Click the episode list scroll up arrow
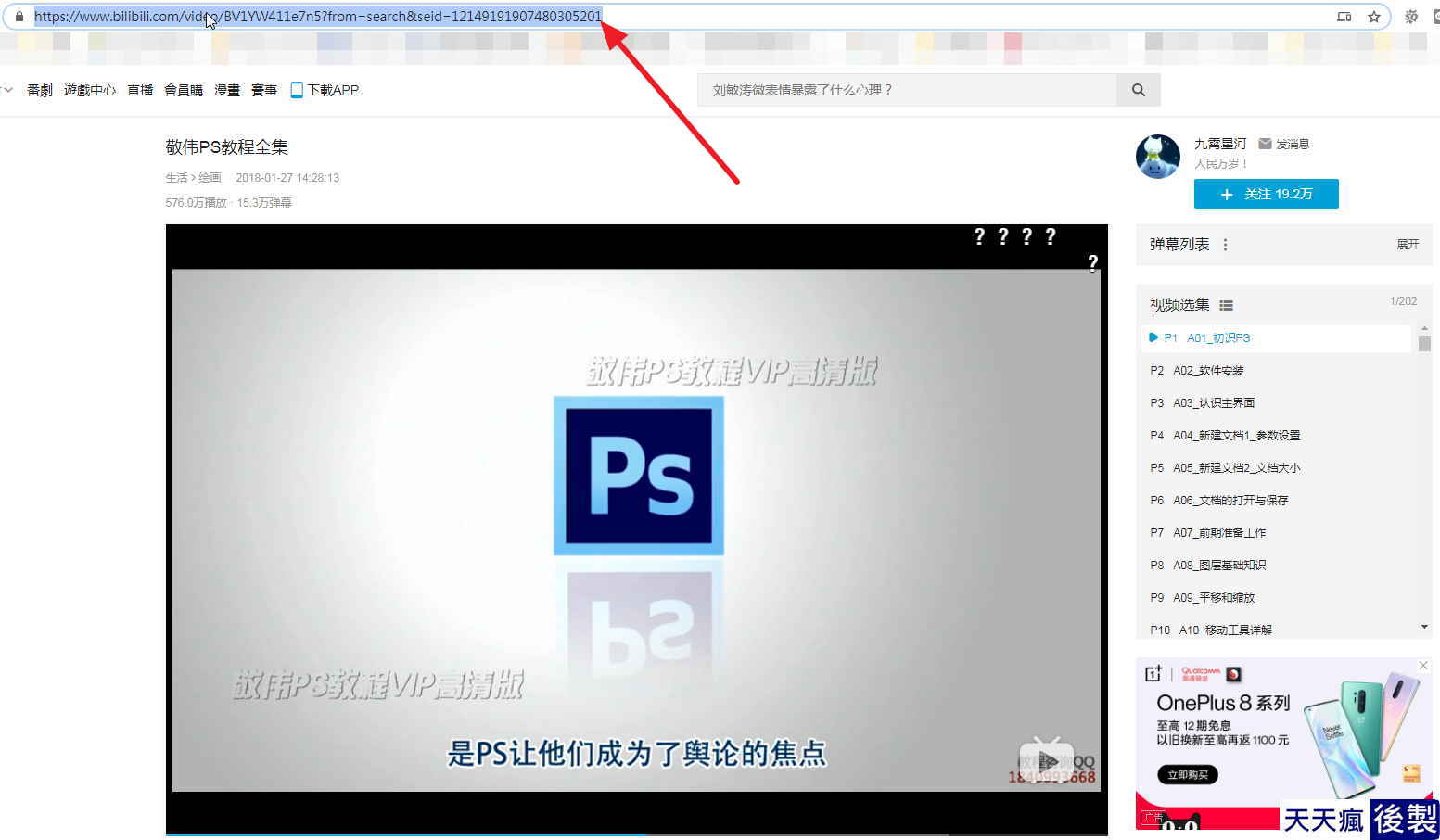Image resolution: width=1440 pixels, height=840 pixels. 1424,328
